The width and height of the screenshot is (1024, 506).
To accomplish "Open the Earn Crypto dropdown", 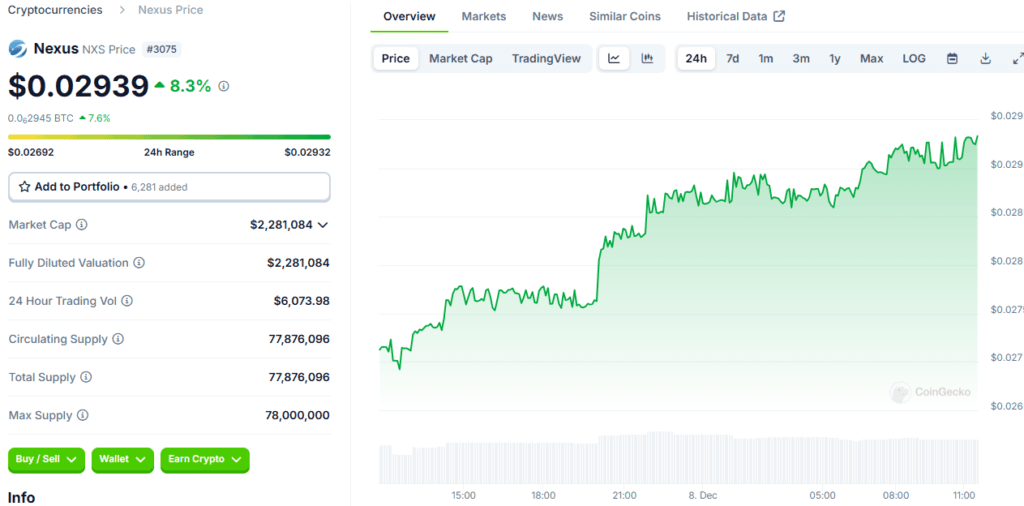I will tap(205, 460).
